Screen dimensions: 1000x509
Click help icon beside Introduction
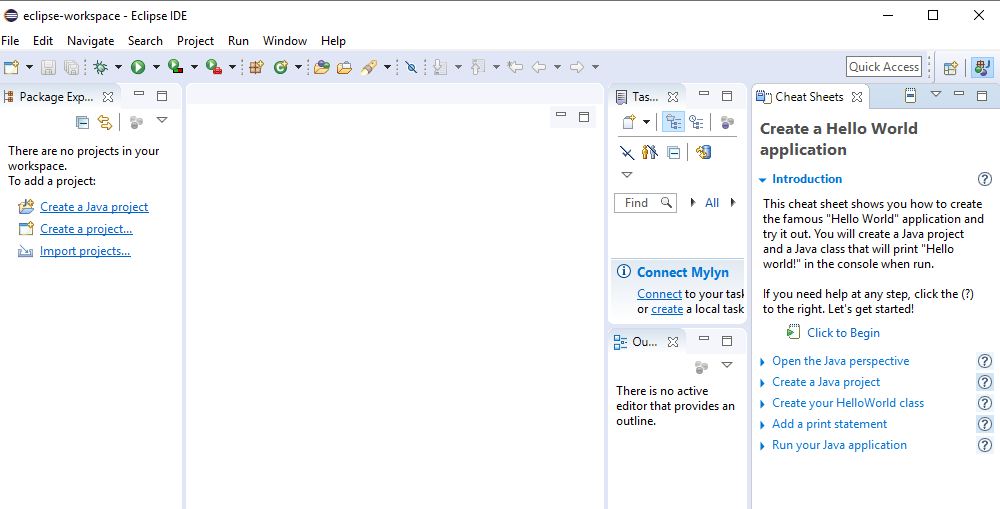[x=985, y=179]
